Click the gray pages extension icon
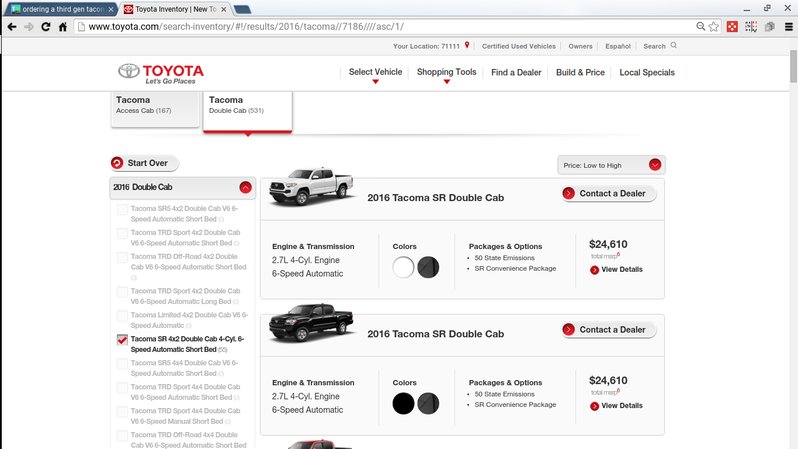798x449 pixels. 770,26
